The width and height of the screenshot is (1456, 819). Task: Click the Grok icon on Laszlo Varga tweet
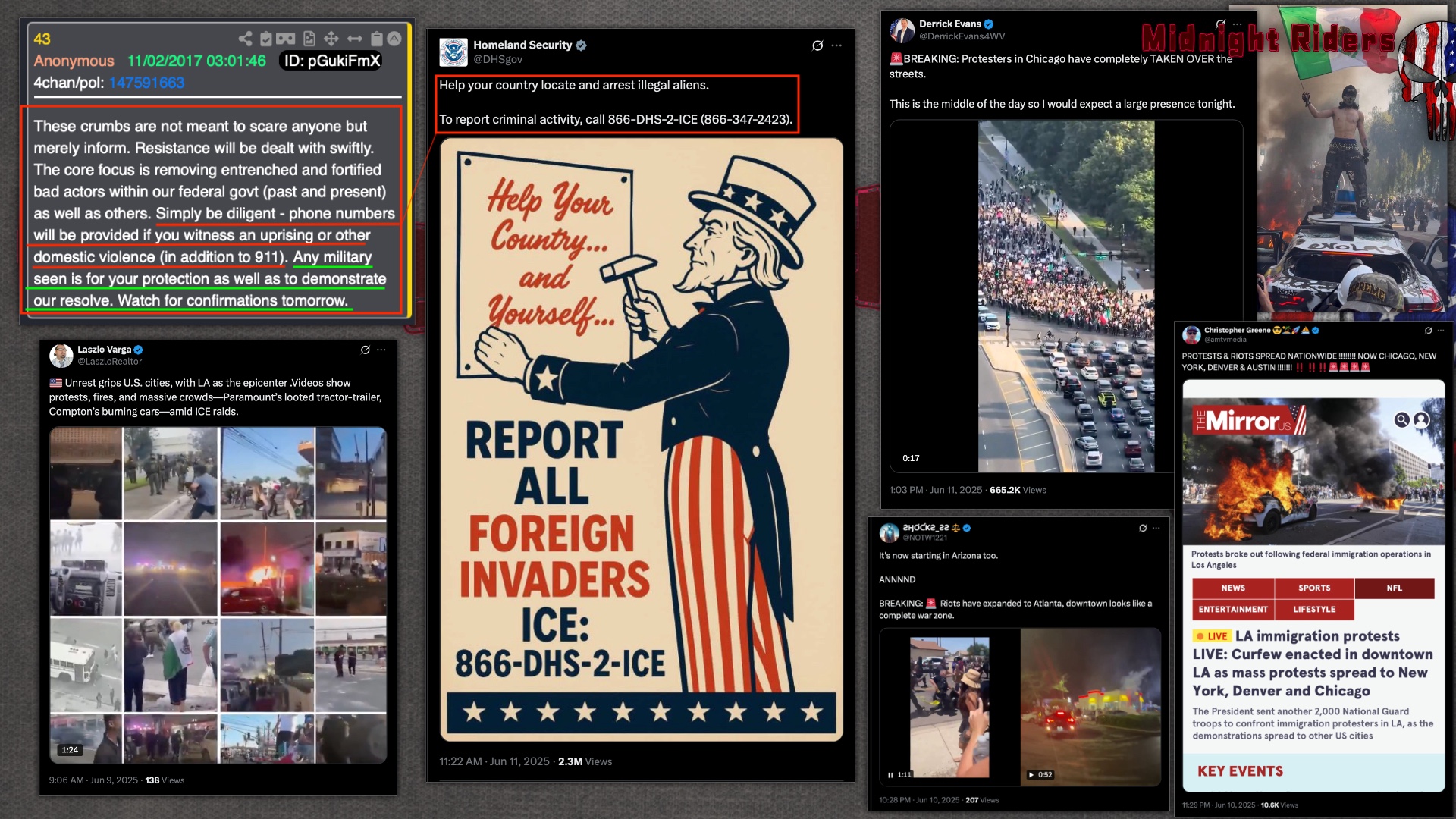pyautogui.click(x=366, y=350)
